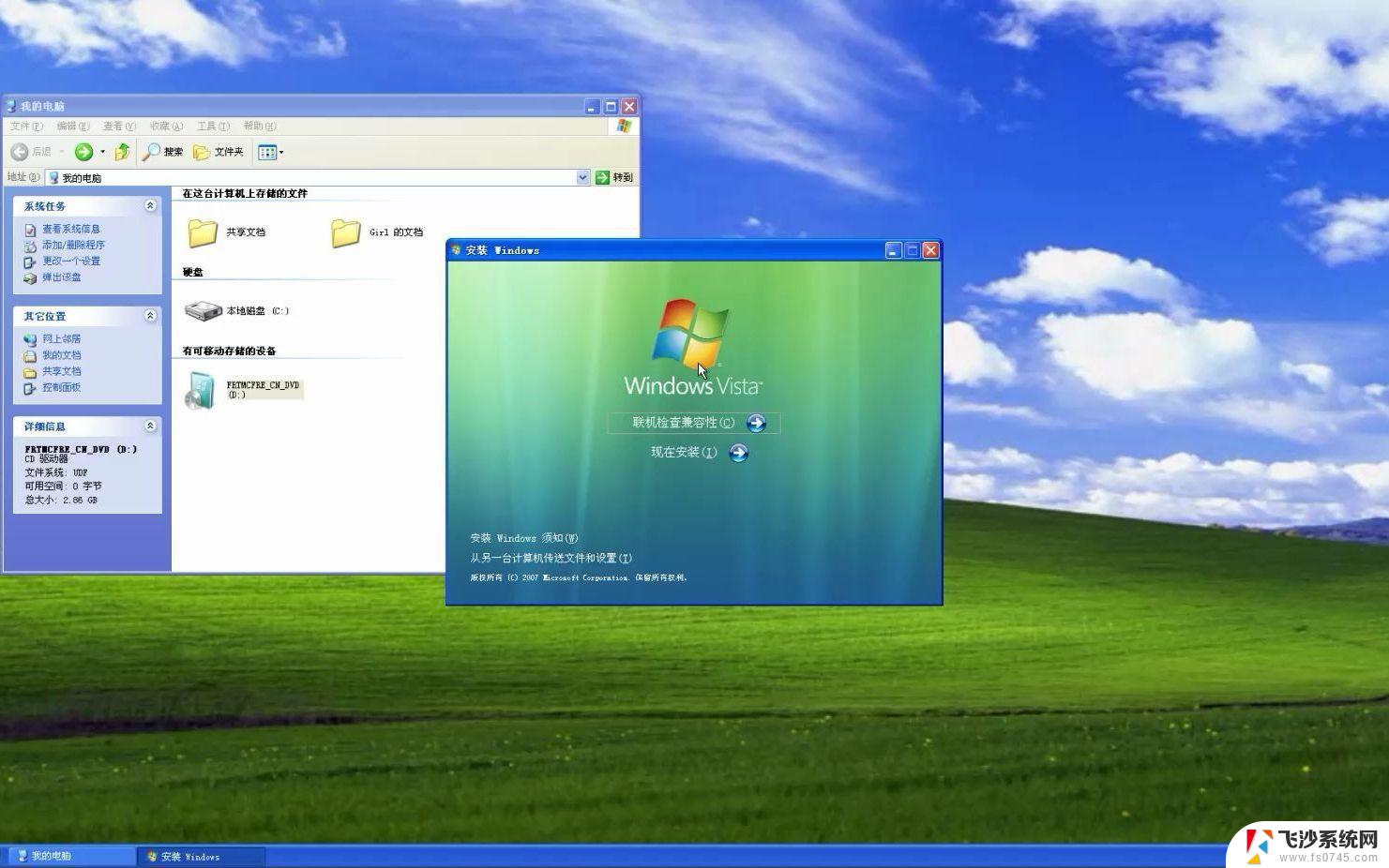Switch to 安装 Windows taskbar button

tap(202, 856)
